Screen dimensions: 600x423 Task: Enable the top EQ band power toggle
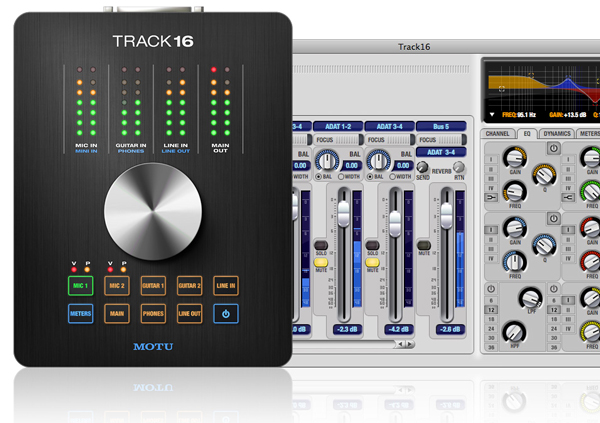point(553,149)
